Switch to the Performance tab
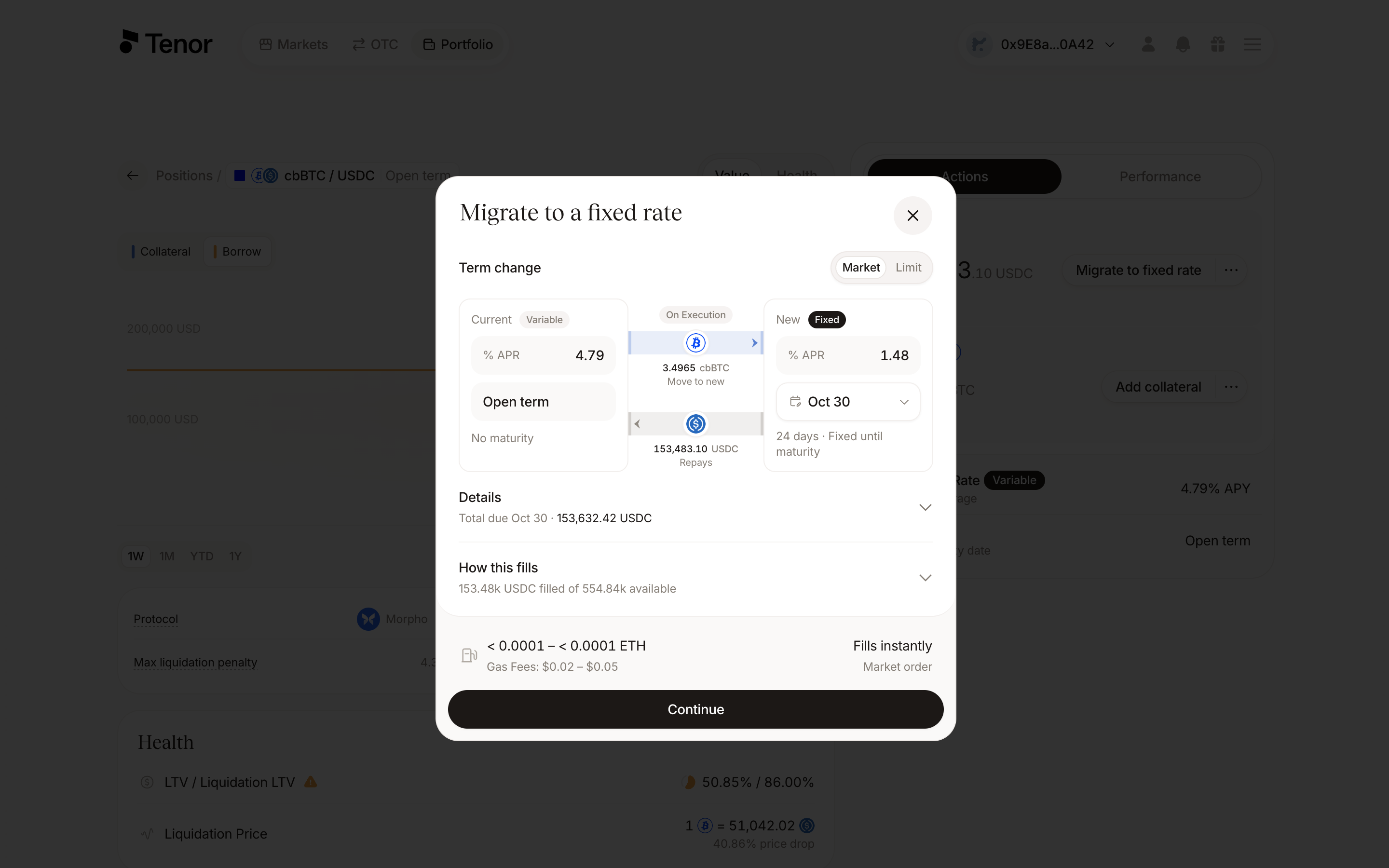1389x868 pixels. tap(1159, 176)
